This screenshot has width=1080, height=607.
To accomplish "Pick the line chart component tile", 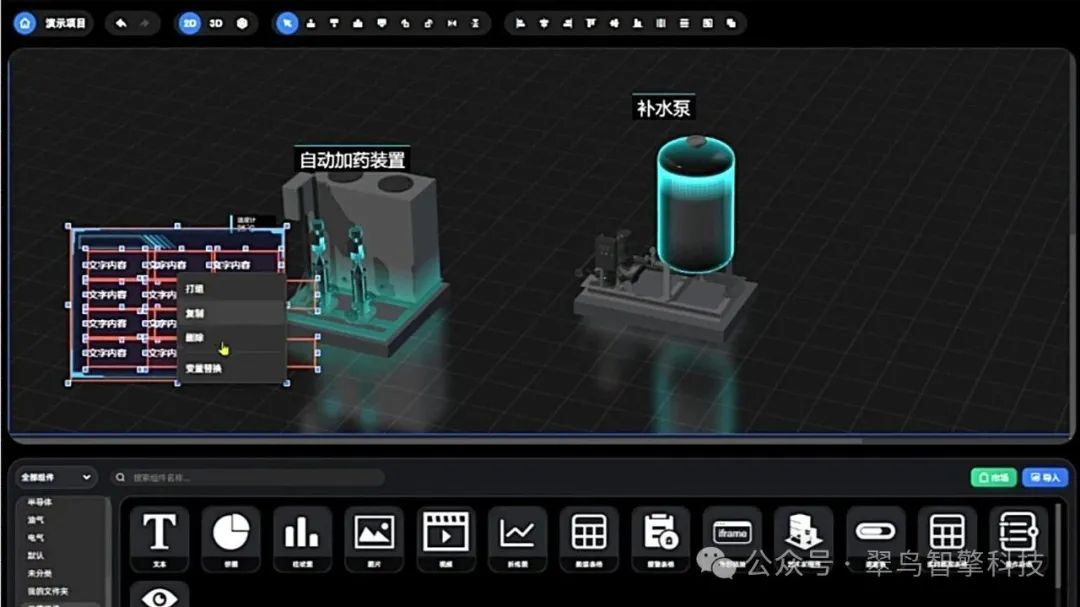I will (x=517, y=539).
